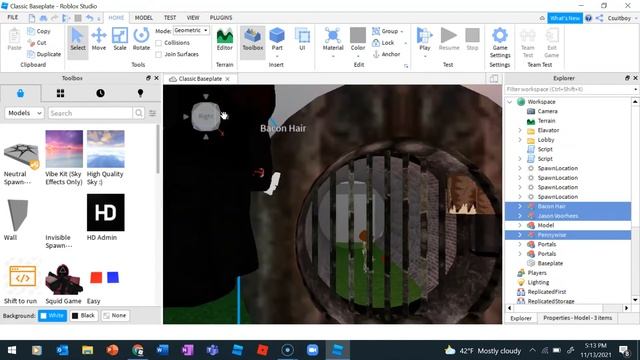Open the Mode Geometric dropdown
This screenshot has height=360, width=640.
pos(191,31)
